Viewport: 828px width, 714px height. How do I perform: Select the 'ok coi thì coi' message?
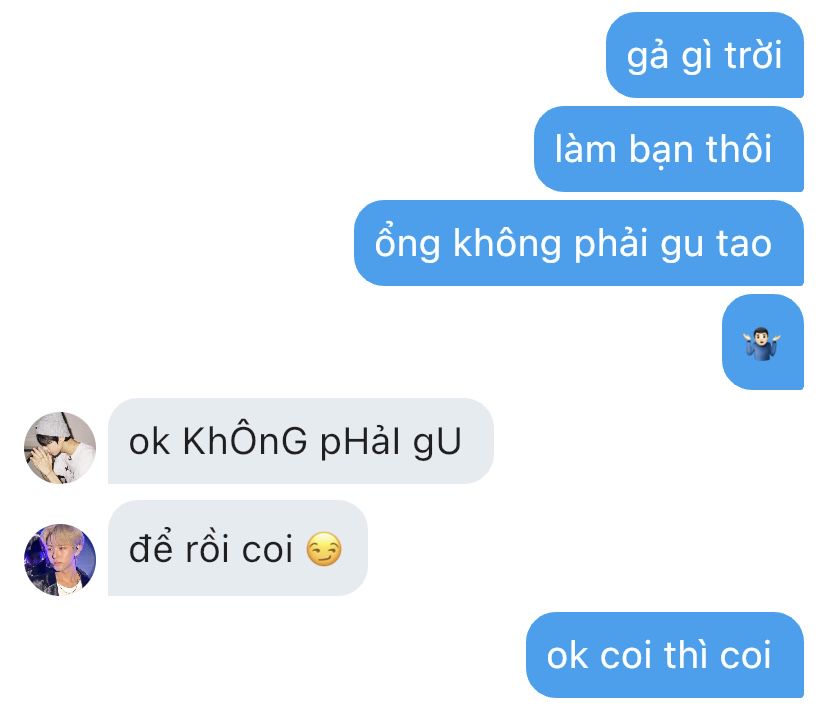click(664, 655)
